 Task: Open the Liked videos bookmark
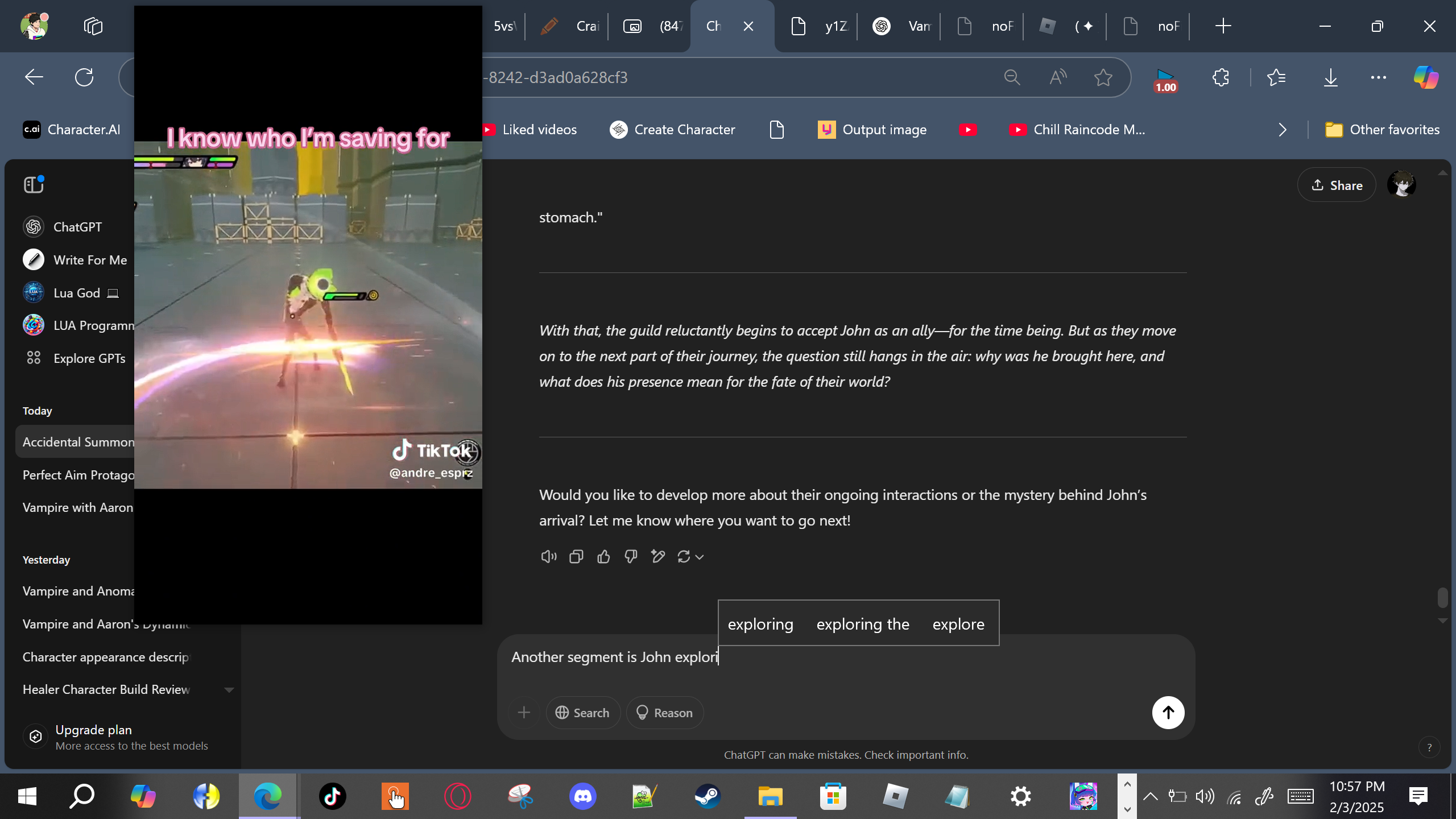pyautogui.click(x=530, y=130)
